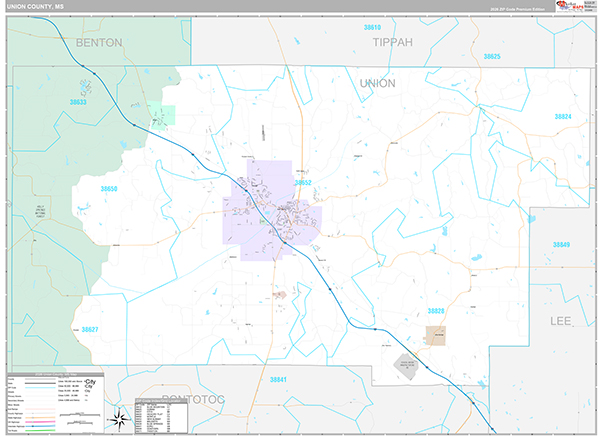Click the 38633 ZIP code label
Viewport: 600px width, 436px height.
click(78, 102)
